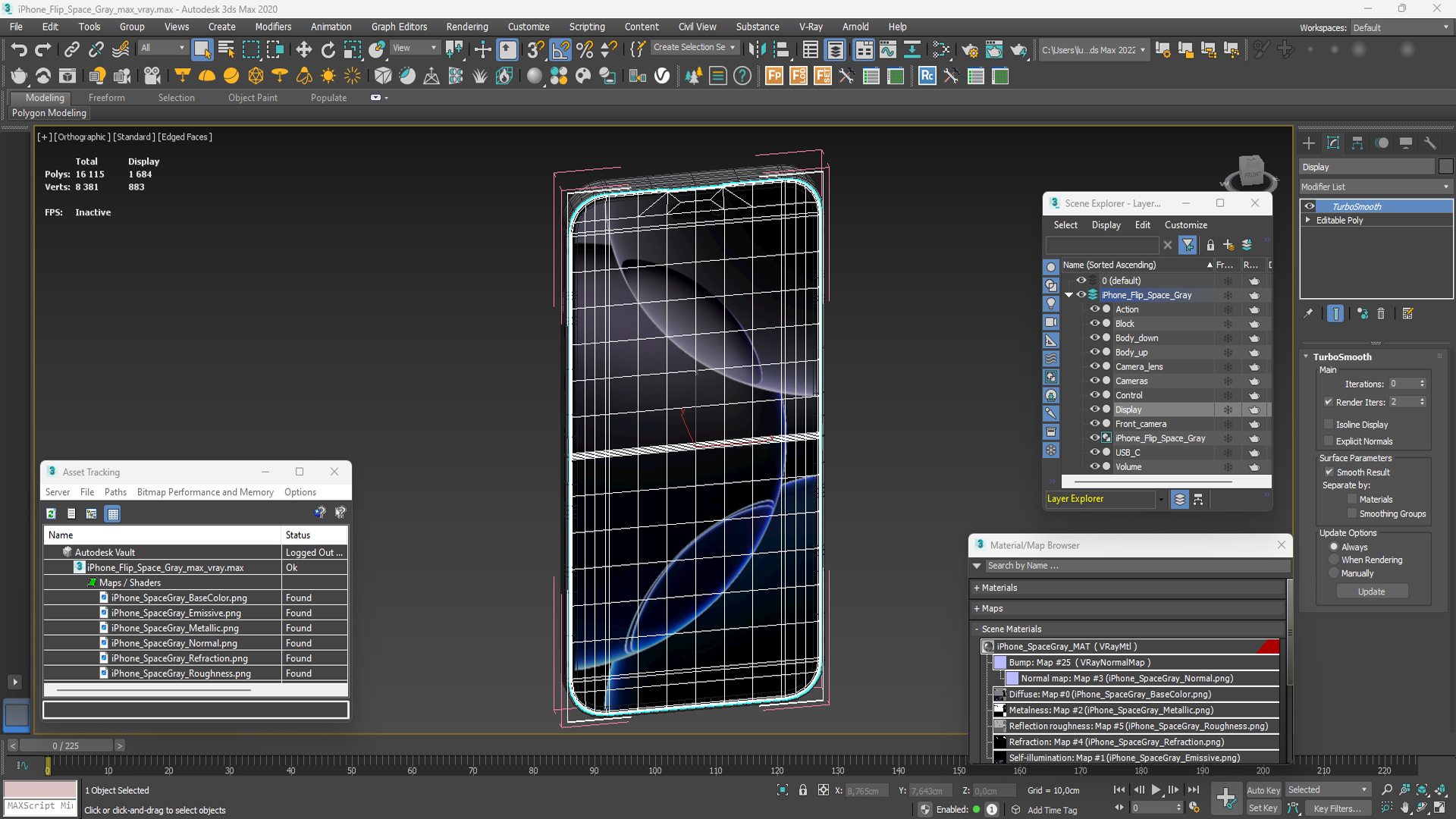The image size is (1456, 819).
Task: Select the Manually update radio button
Action: coord(1334,573)
